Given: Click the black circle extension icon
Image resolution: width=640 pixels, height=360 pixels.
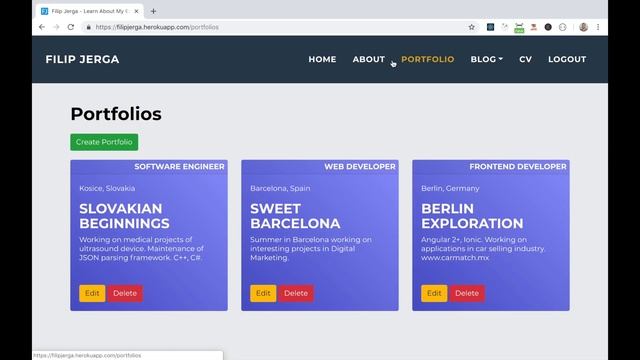Looking at the screenshot, I should point(548,27).
